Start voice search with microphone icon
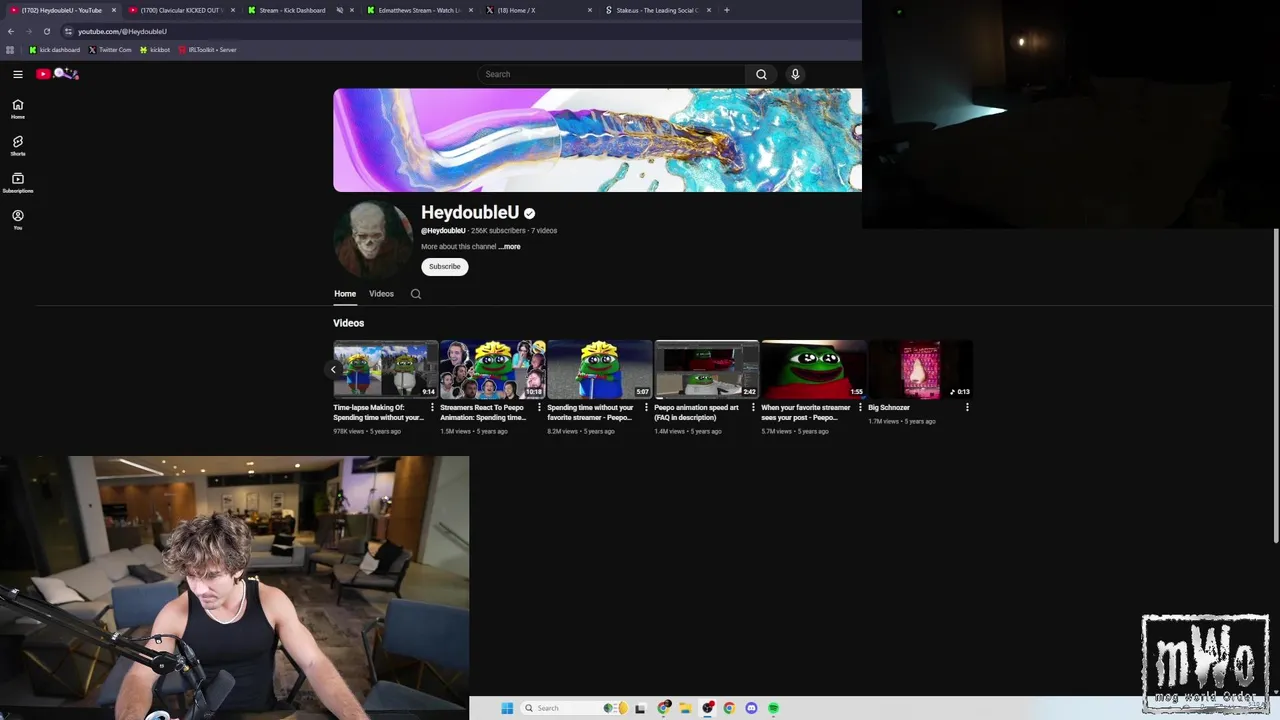 pyautogui.click(x=795, y=74)
